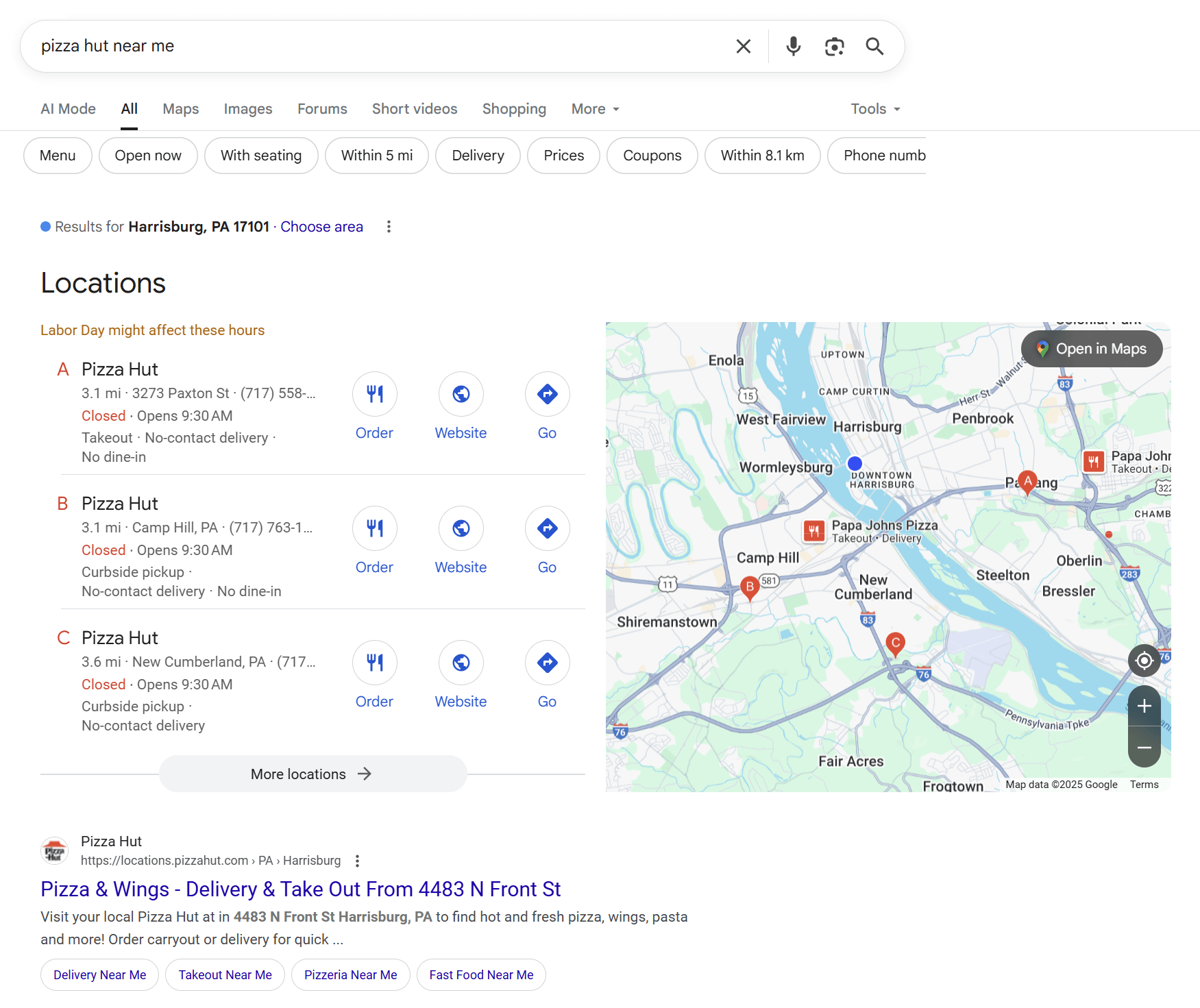1200x1008 pixels.
Task: Open more options dots by pizzahut.com result
Action: click(357, 861)
